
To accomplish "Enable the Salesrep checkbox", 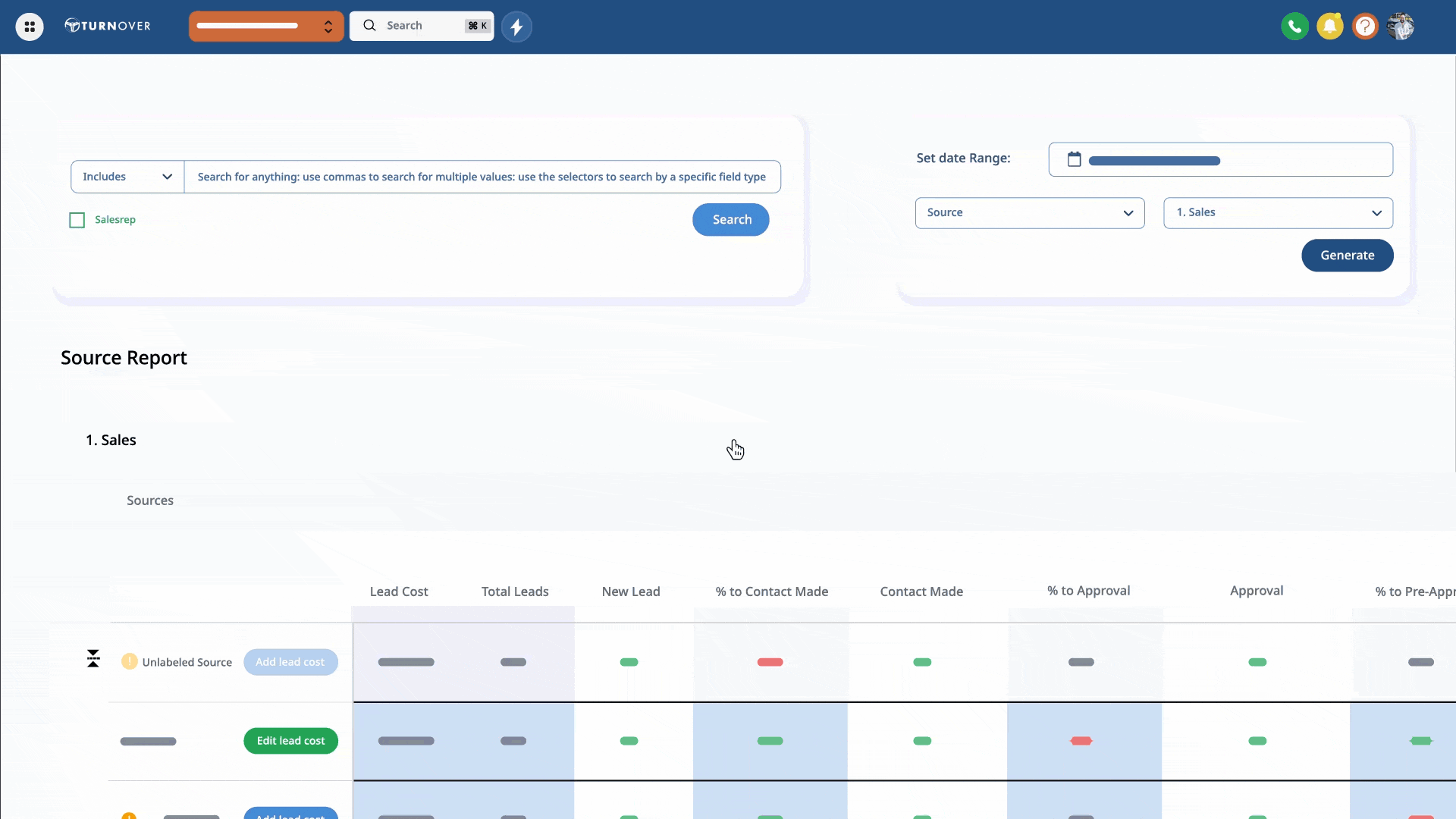I will [x=77, y=220].
